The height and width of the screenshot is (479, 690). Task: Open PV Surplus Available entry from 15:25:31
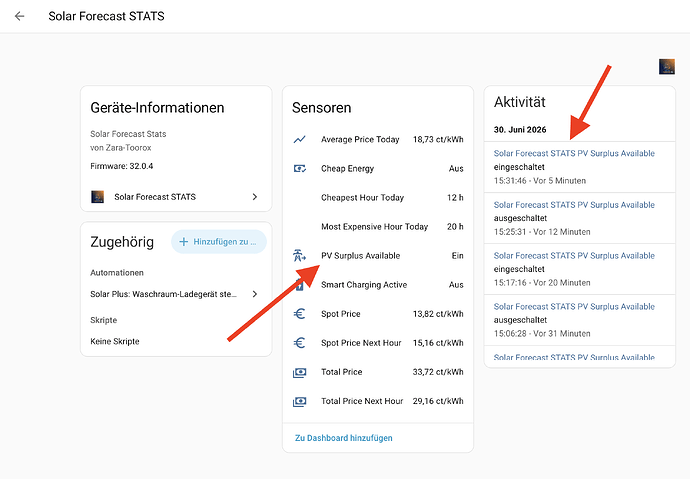(x=580, y=218)
